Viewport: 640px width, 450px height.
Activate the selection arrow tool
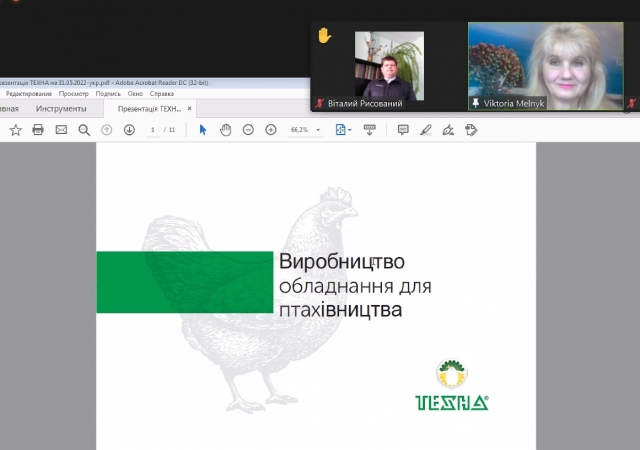tap(203, 130)
